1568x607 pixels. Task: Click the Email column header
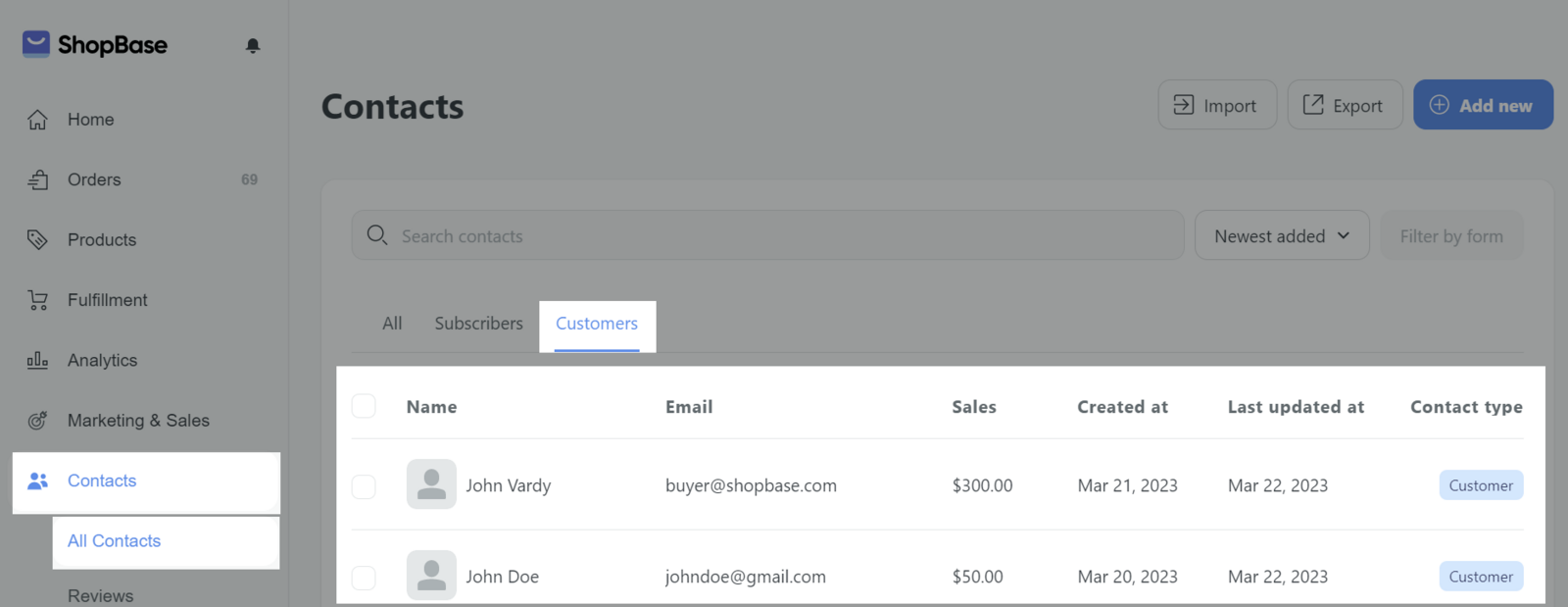(689, 407)
